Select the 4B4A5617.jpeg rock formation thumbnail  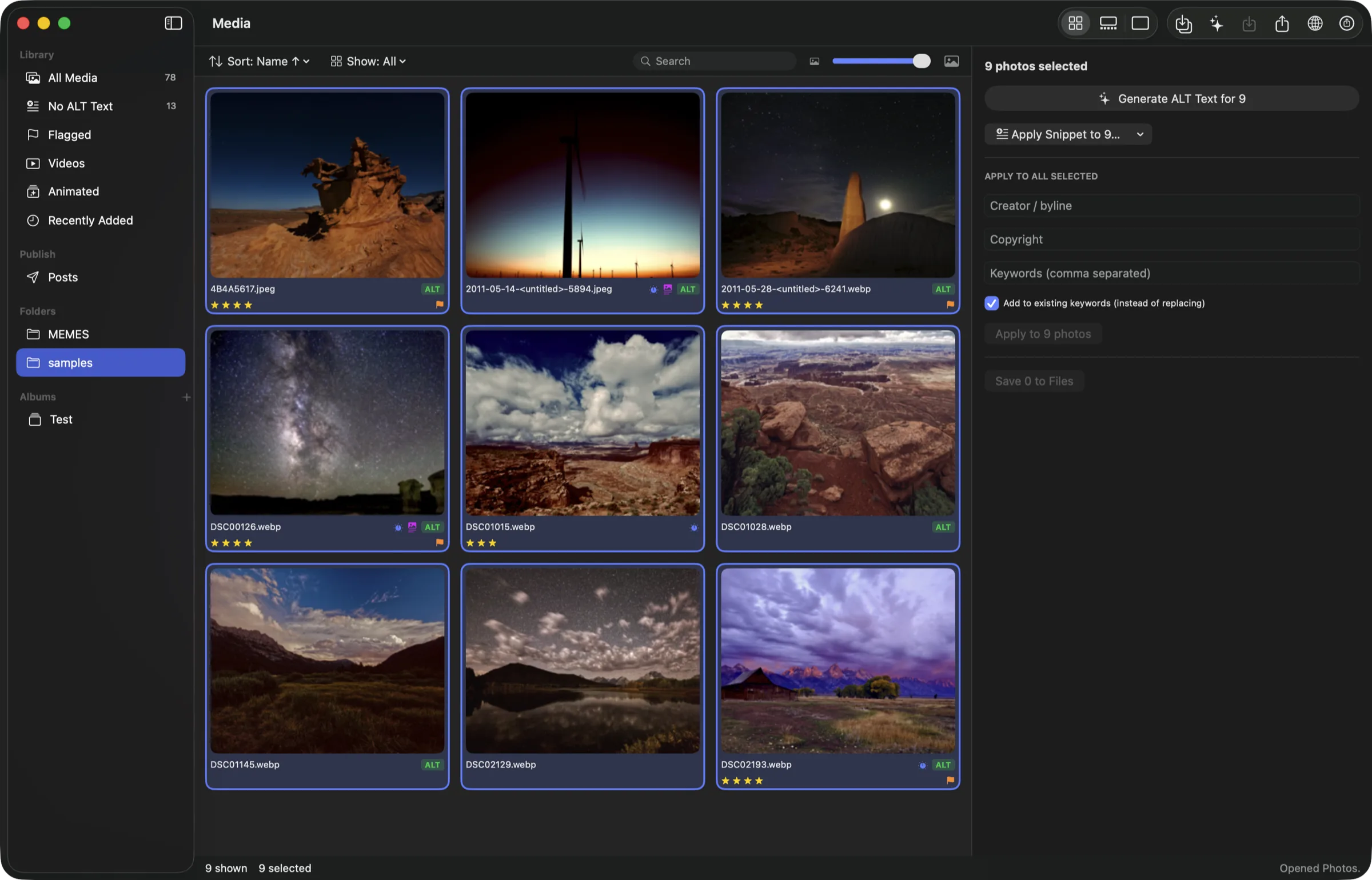click(x=327, y=185)
